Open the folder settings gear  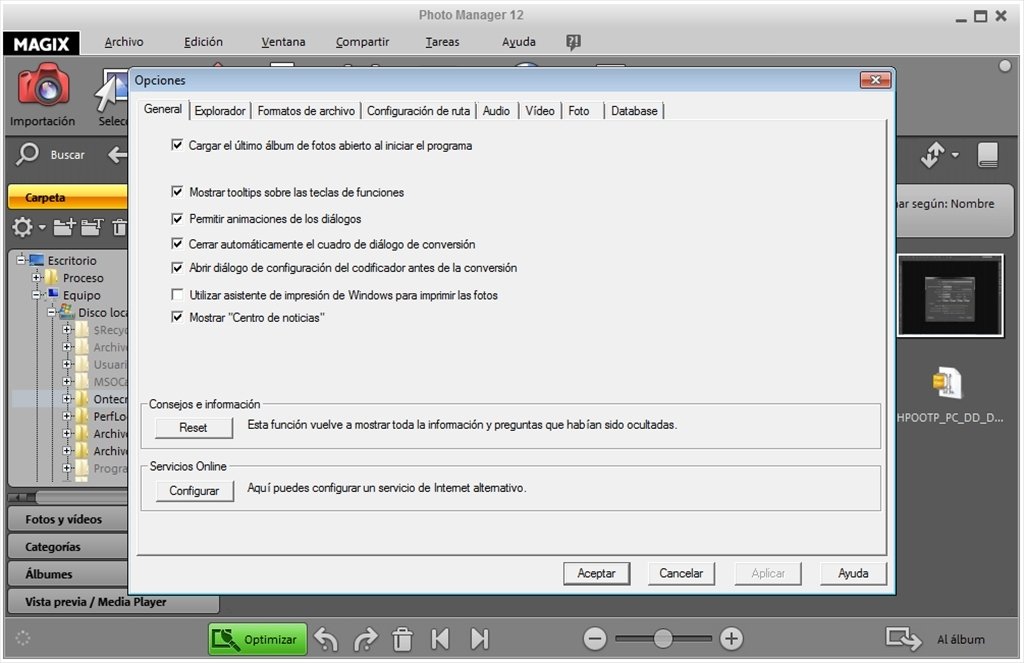tap(22, 227)
